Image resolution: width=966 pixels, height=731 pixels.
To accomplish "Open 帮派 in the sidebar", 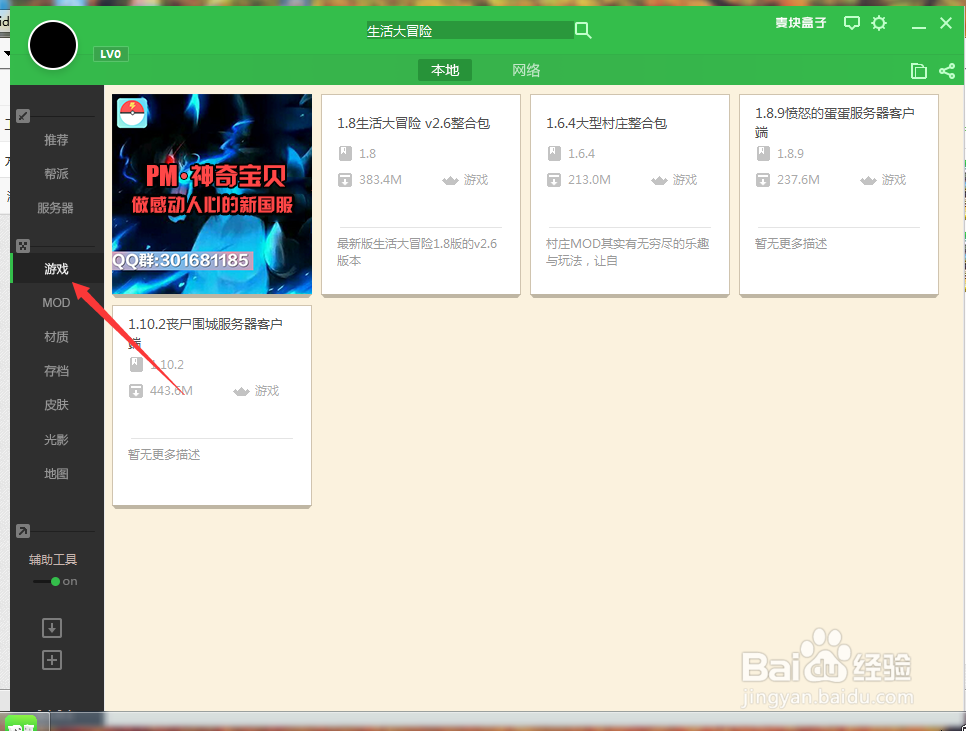I will tap(56, 174).
